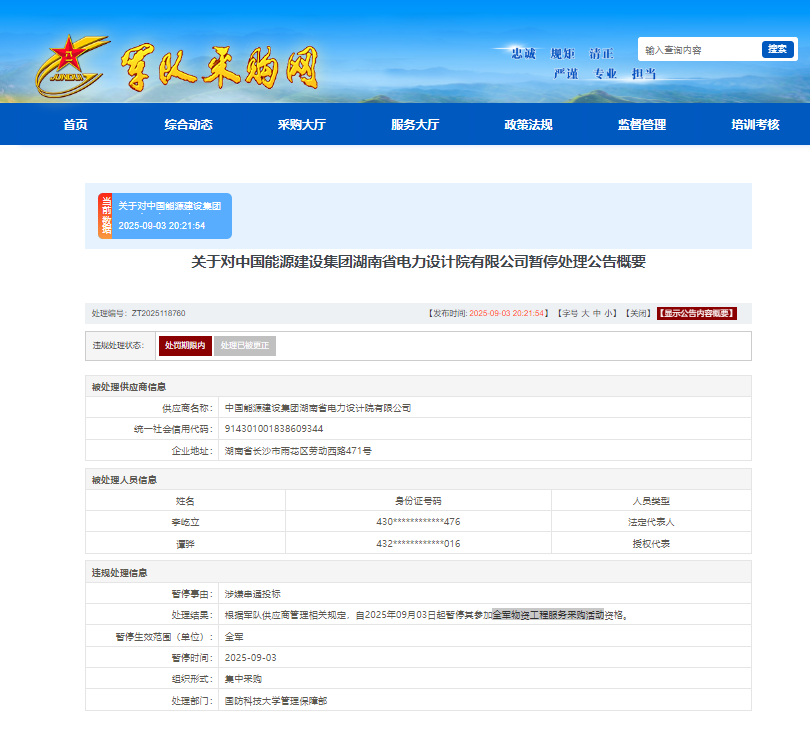Click the supplier name 中国能源建设集团湖南省电力设计院有限公司 cell
Screen dimensions: 810x741
(318, 408)
